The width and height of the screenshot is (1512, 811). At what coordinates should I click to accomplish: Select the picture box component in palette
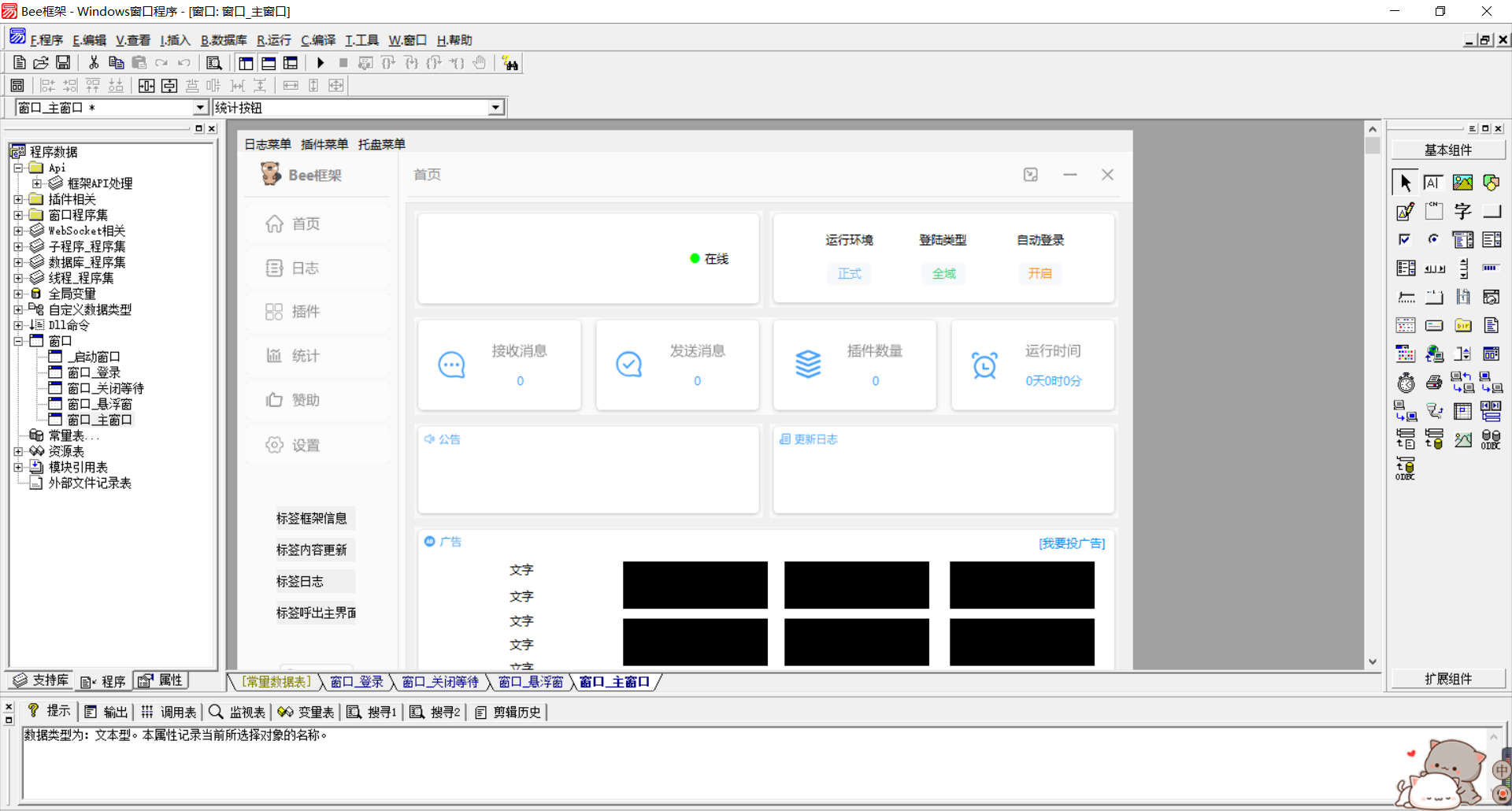1462,183
